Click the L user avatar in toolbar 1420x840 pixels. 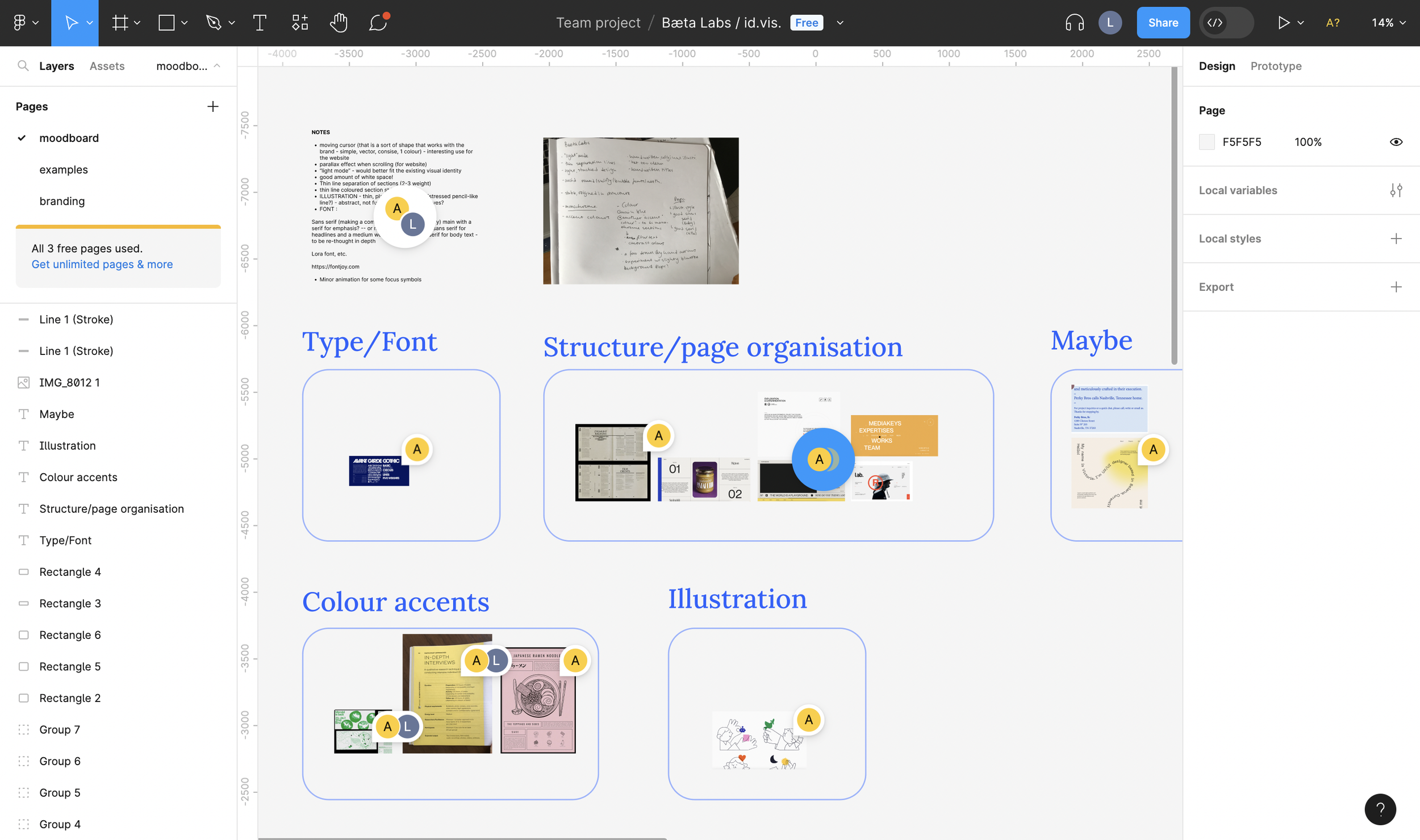point(1110,23)
